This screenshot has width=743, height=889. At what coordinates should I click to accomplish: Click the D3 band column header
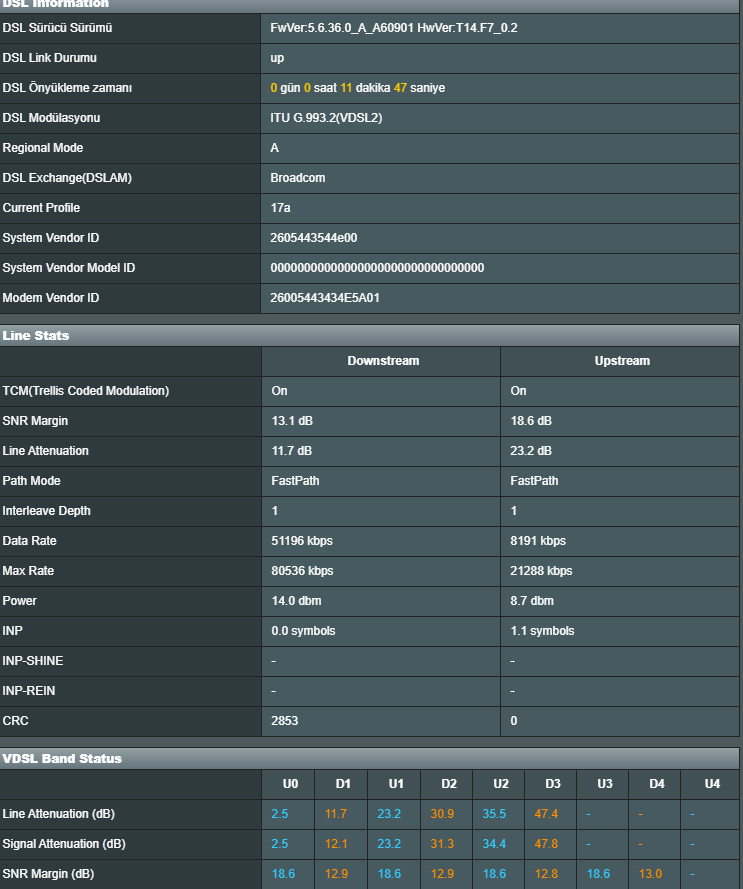click(553, 784)
